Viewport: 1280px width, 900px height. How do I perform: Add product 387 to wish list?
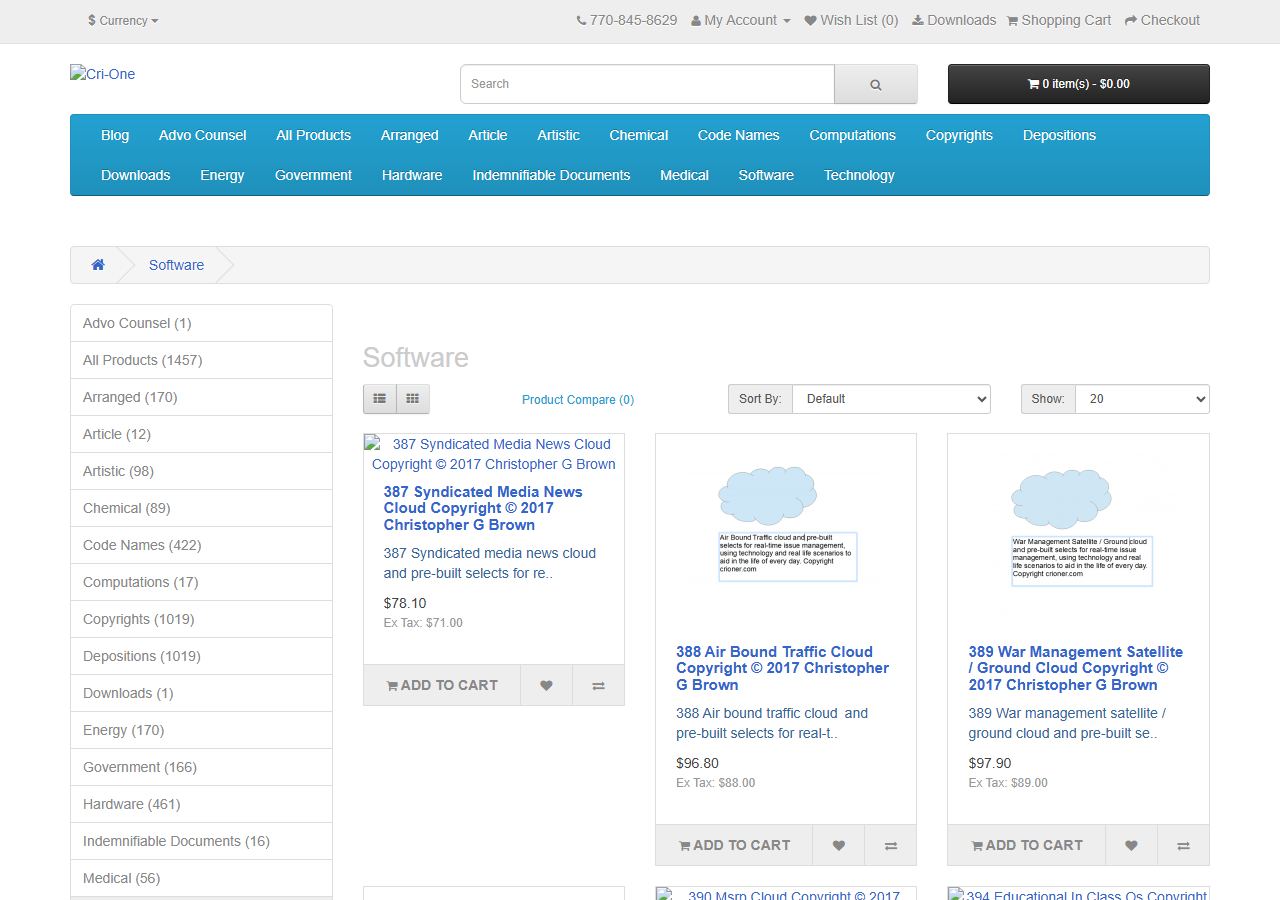546,685
